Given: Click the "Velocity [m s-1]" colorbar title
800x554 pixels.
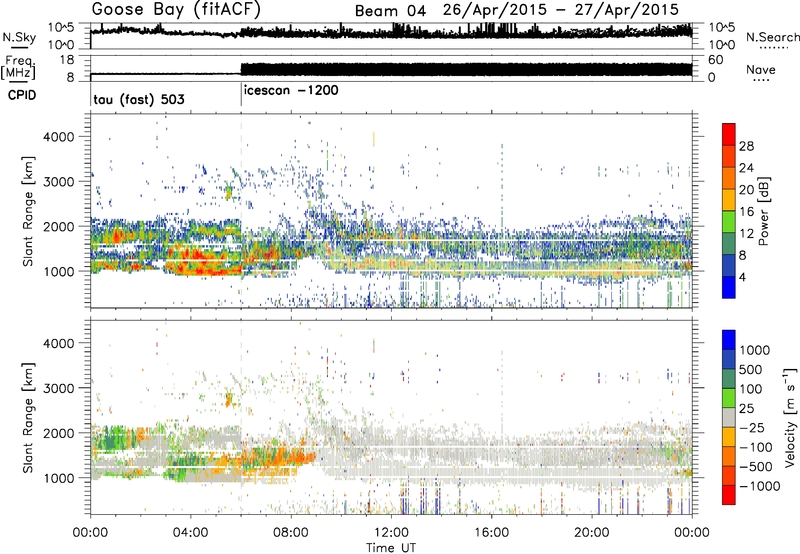Looking at the screenshot, I should point(790,417).
